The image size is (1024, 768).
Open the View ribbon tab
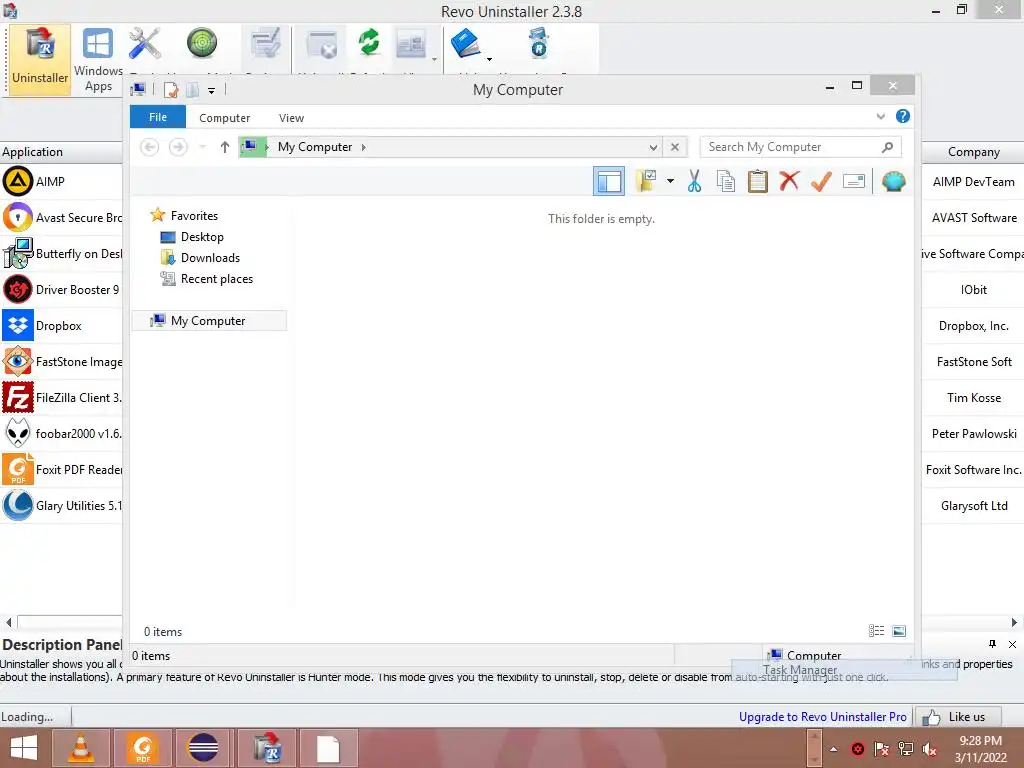point(291,118)
